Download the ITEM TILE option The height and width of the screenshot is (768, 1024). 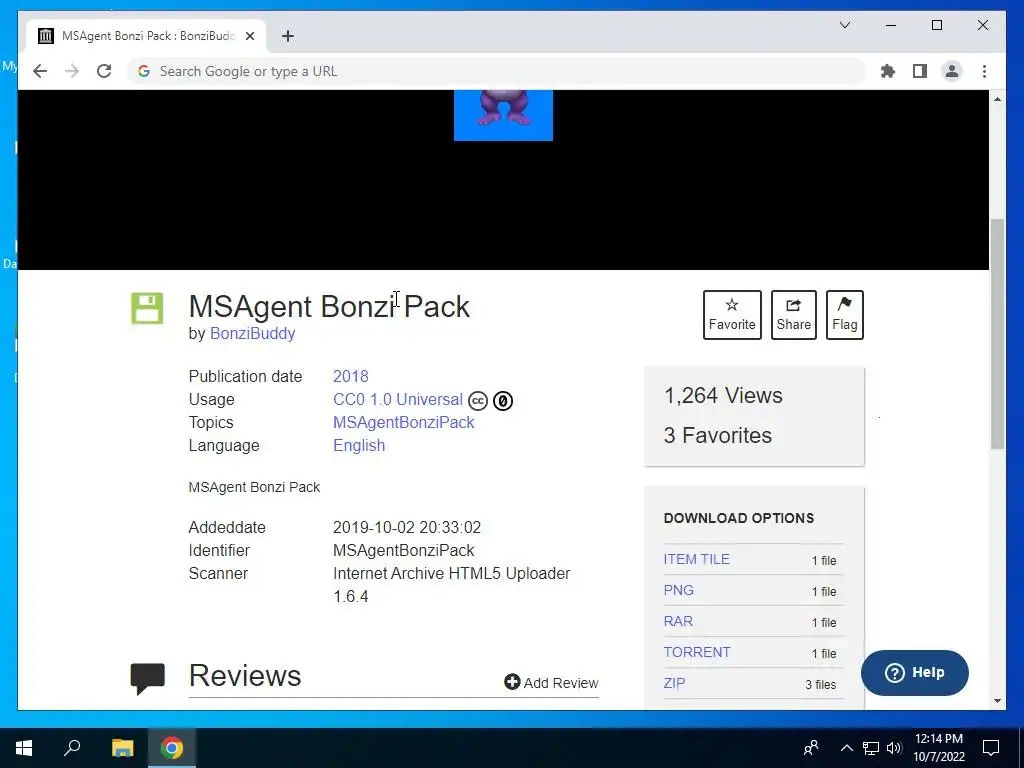(x=697, y=559)
